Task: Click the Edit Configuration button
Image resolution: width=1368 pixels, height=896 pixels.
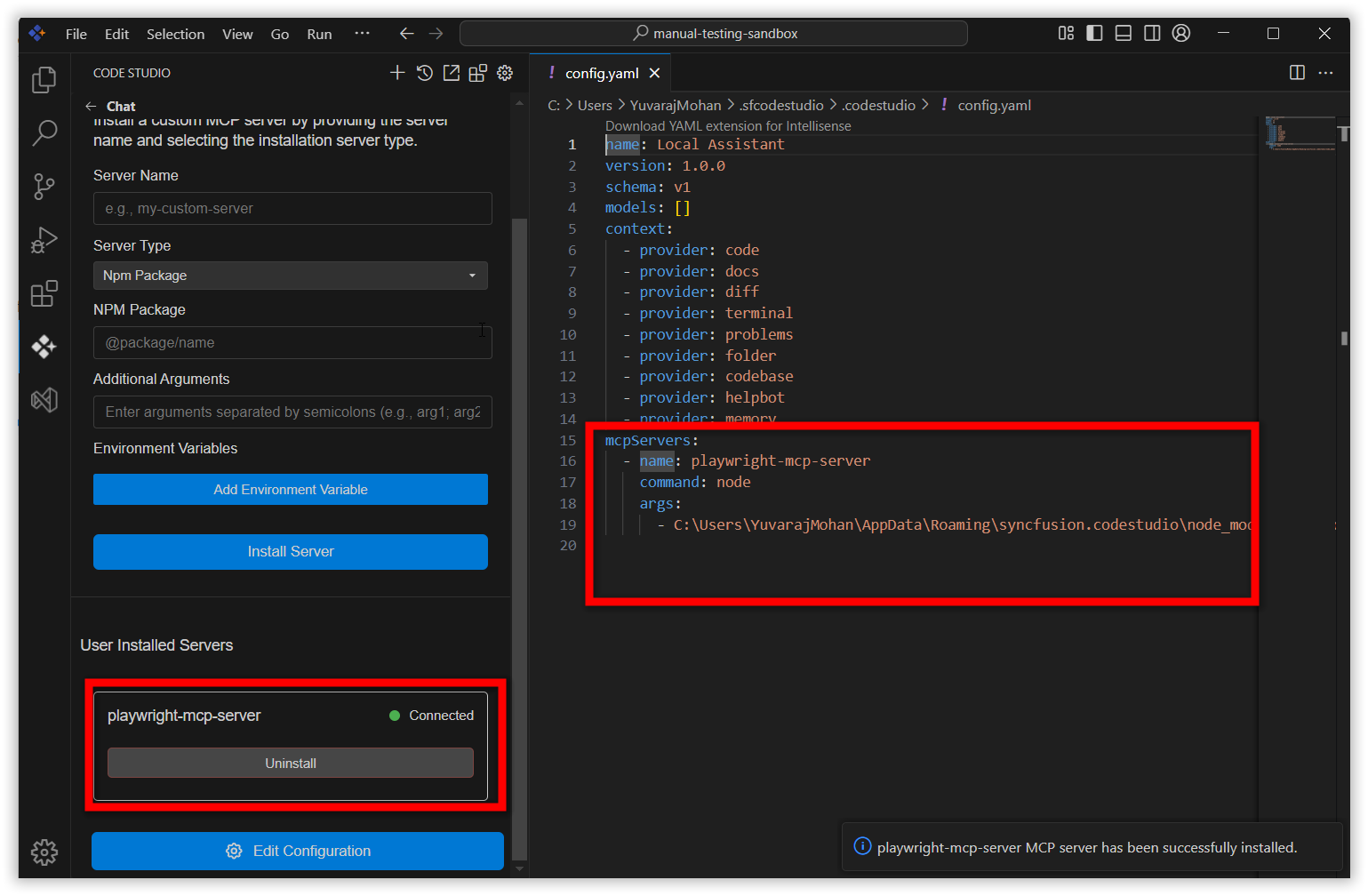Action: tap(298, 851)
